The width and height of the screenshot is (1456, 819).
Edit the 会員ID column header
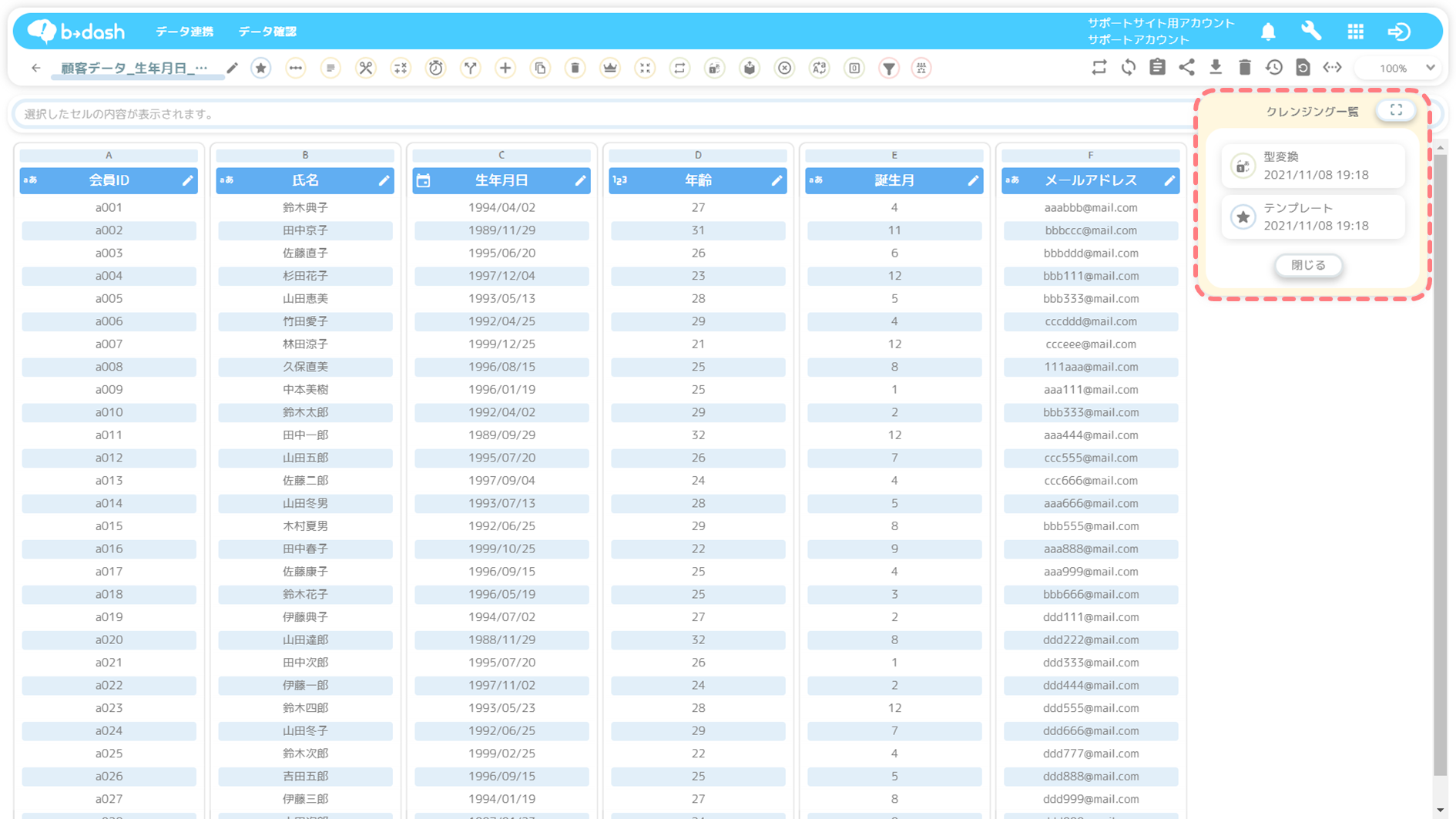tap(187, 180)
